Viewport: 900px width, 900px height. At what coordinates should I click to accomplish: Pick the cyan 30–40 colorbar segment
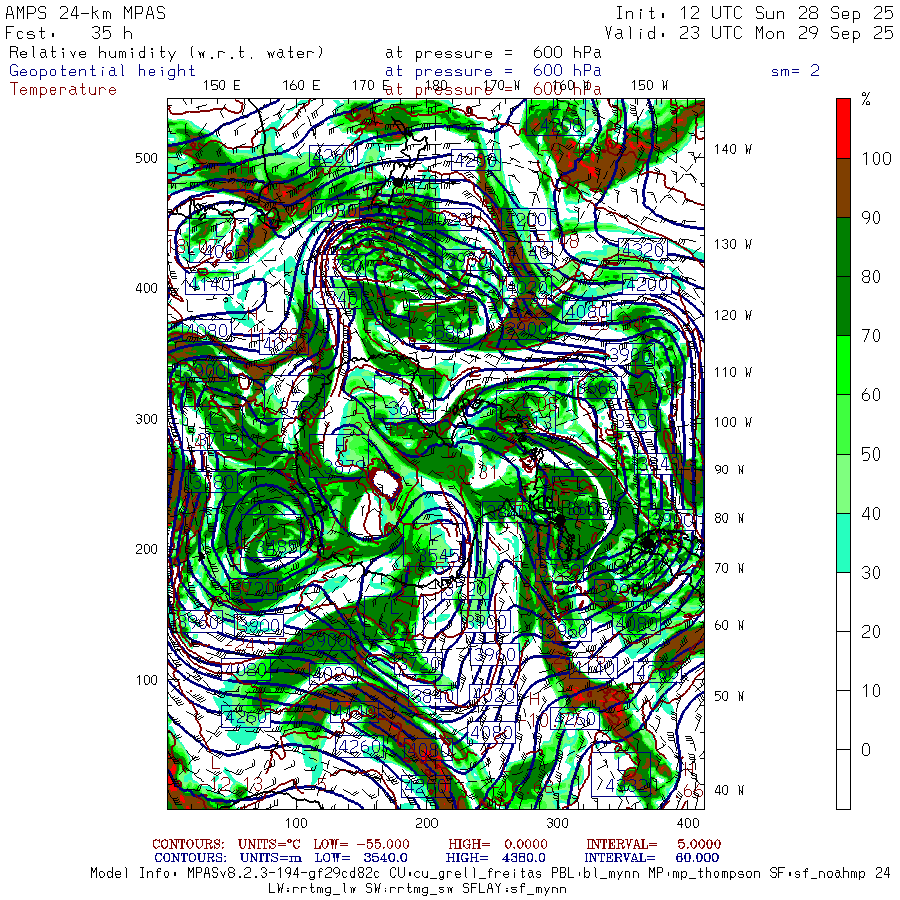click(843, 542)
